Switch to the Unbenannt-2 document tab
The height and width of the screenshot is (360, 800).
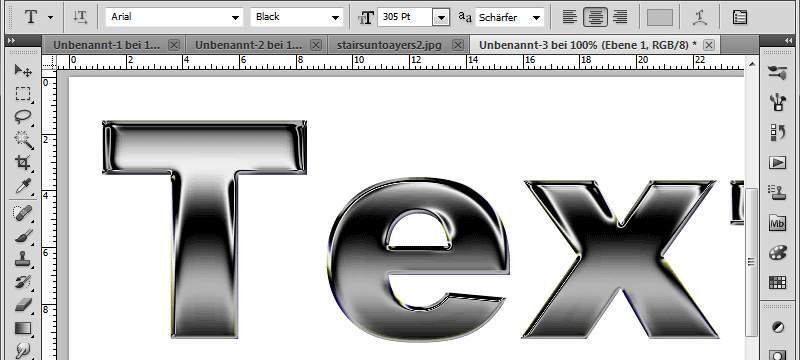(249, 45)
